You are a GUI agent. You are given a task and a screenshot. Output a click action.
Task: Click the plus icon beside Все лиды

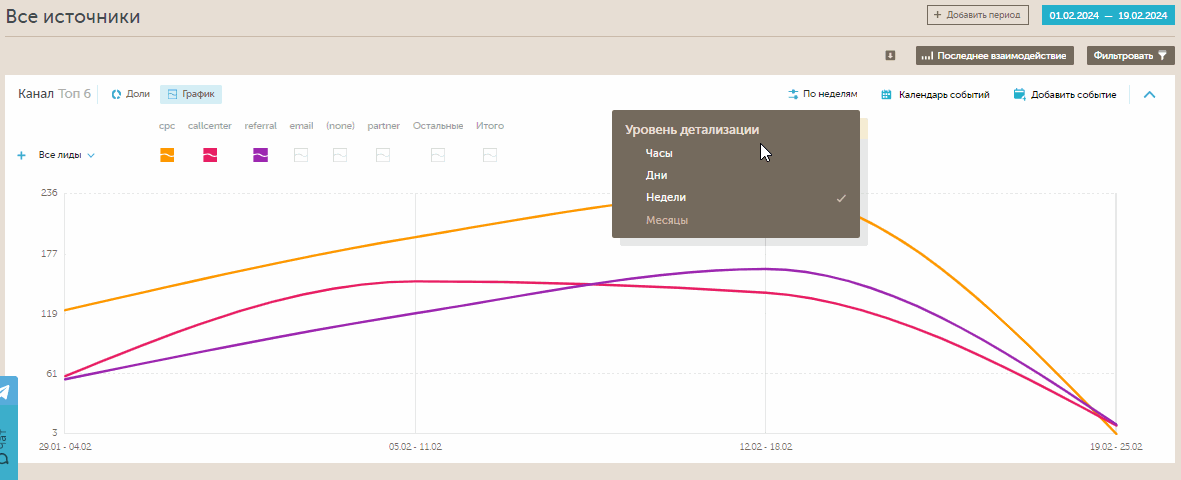tap(22, 156)
